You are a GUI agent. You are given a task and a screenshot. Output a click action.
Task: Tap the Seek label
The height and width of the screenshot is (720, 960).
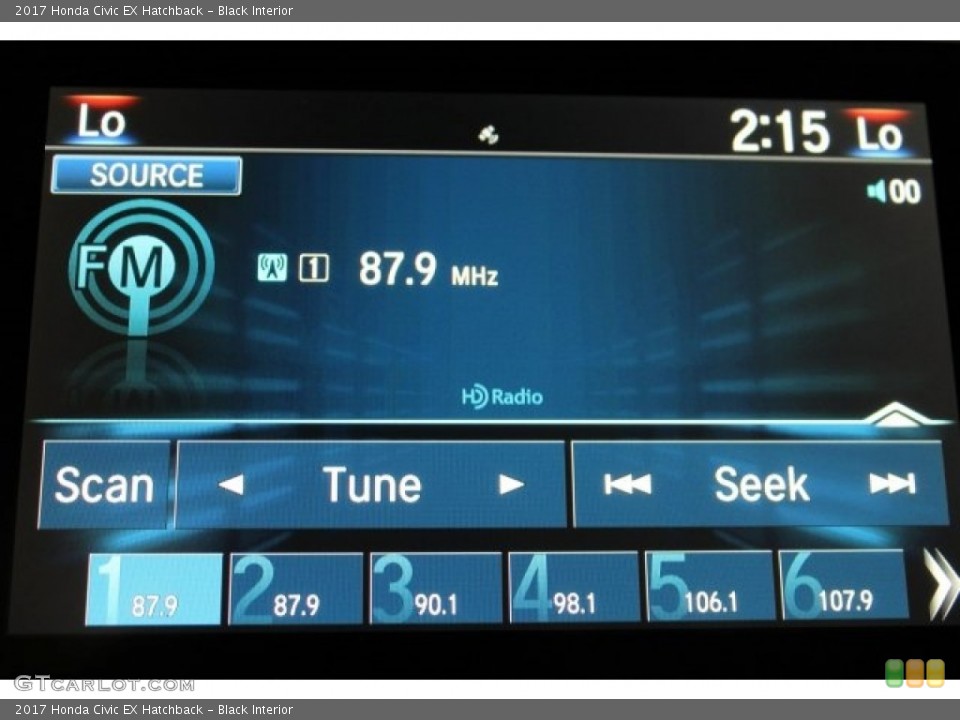click(761, 484)
